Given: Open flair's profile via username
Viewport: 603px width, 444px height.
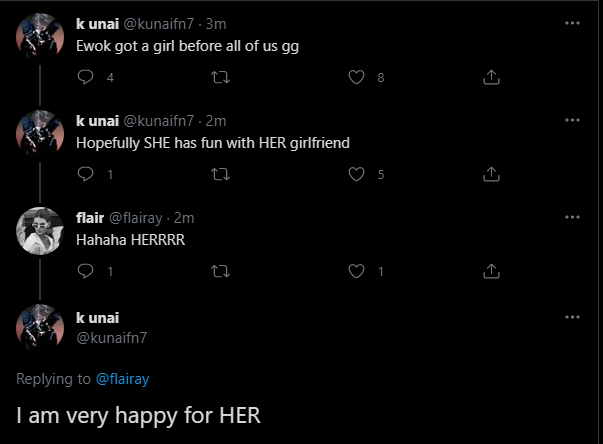Looking at the screenshot, I should (x=90, y=217).
